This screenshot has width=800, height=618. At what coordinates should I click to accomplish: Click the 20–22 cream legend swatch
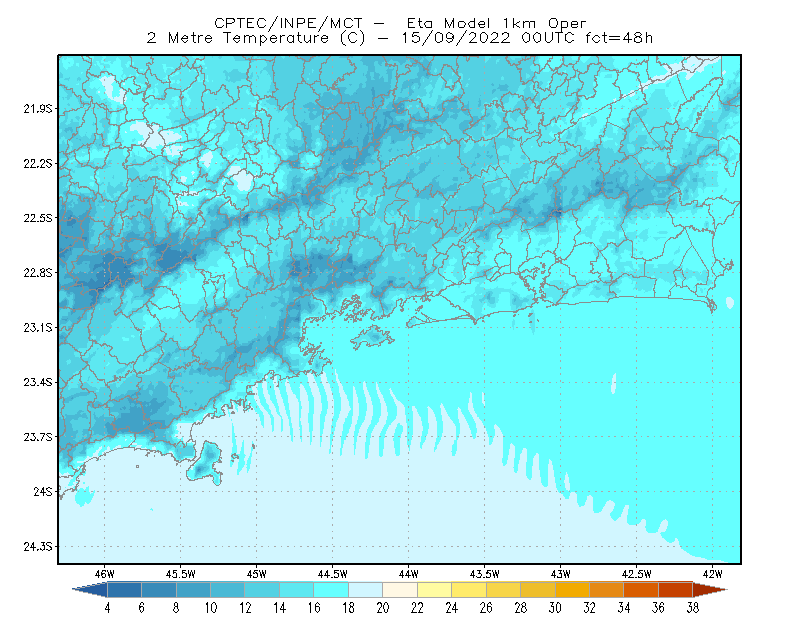(x=400, y=589)
